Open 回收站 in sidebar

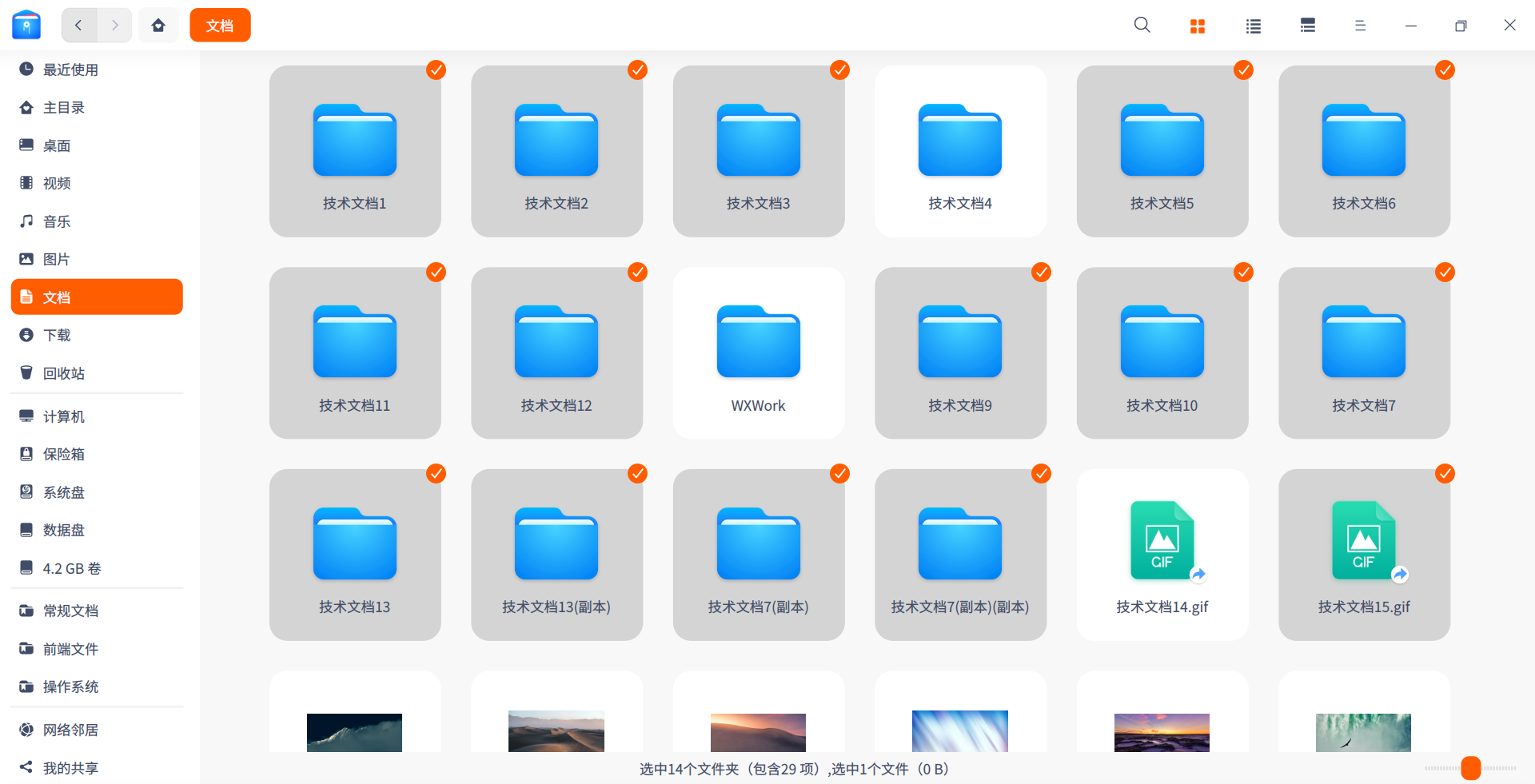tap(97, 373)
